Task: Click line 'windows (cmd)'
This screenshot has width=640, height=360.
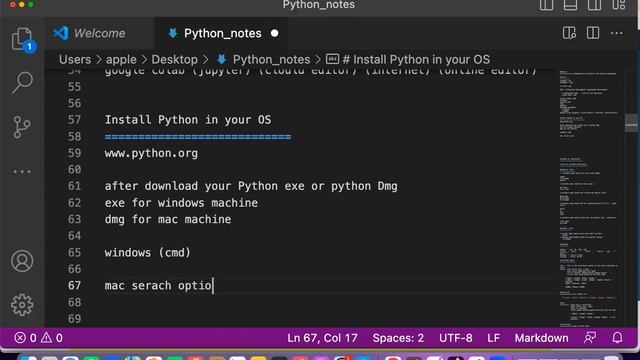Action: pos(147,253)
